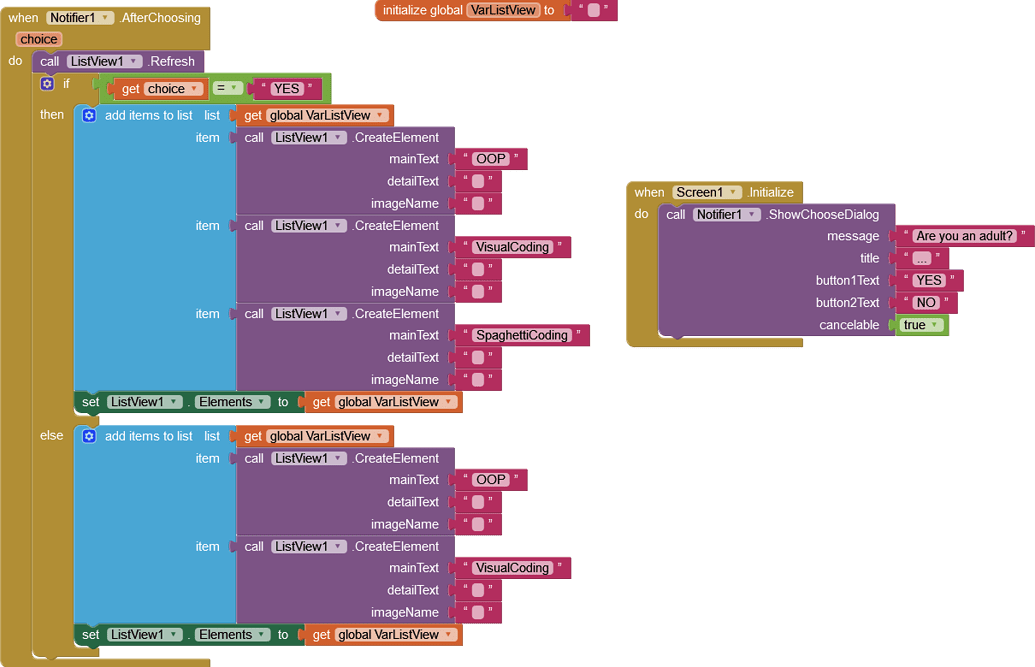1035x667 pixels.
Task: Open the mutator gear on the if block
Action: point(47,84)
